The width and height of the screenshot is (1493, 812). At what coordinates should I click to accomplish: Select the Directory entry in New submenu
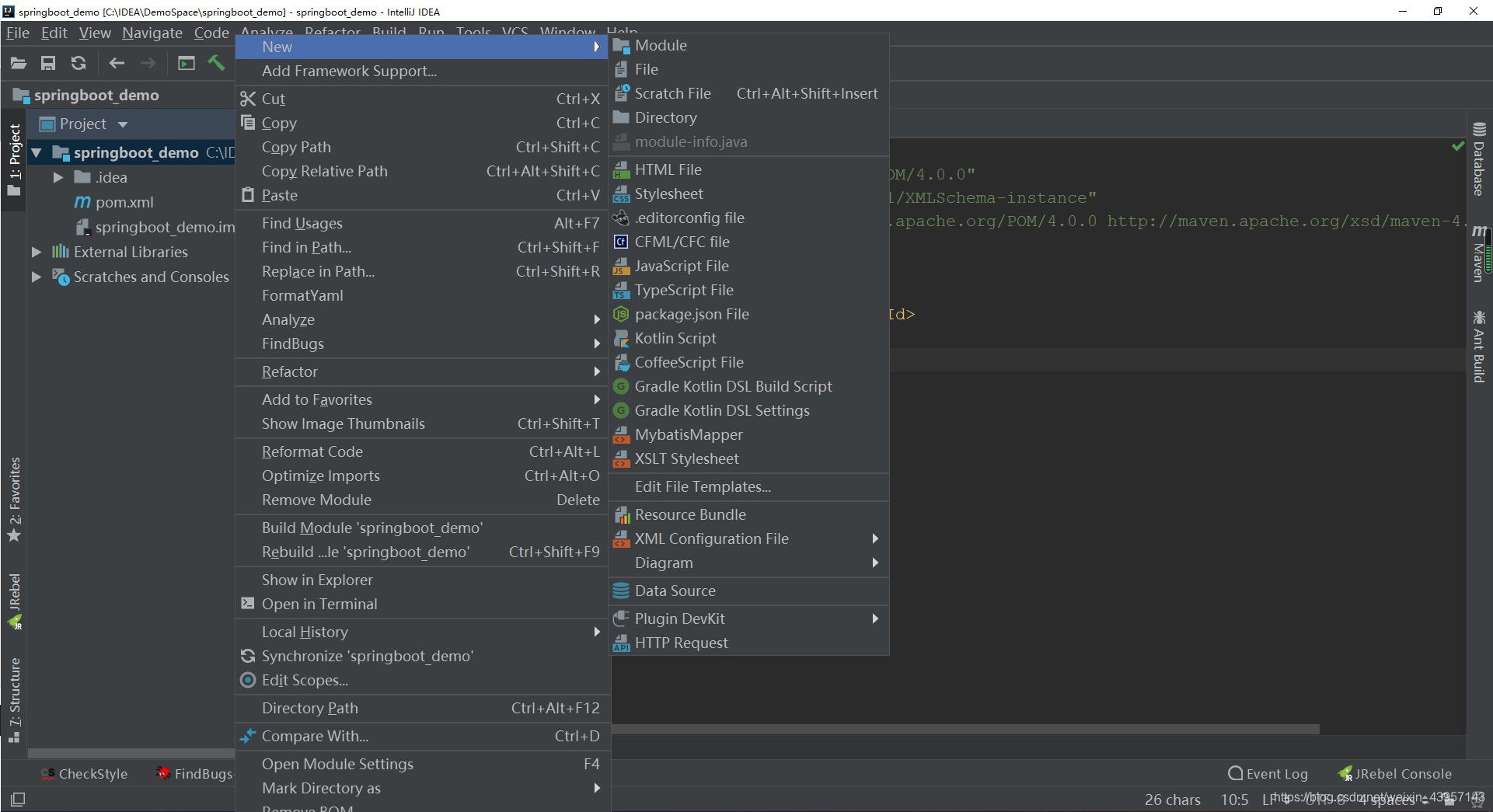[748, 118]
